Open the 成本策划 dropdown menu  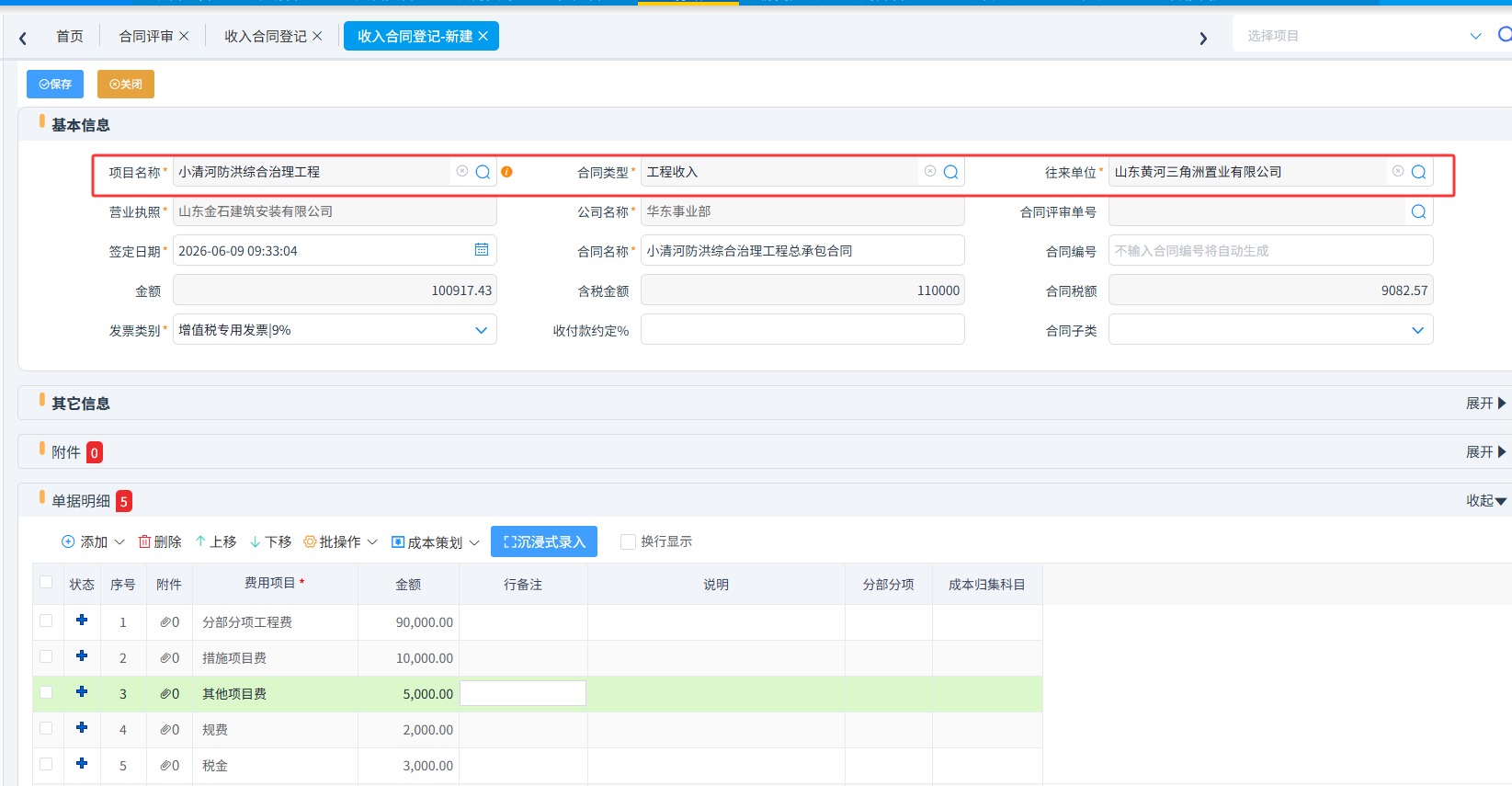click(436, 542)
